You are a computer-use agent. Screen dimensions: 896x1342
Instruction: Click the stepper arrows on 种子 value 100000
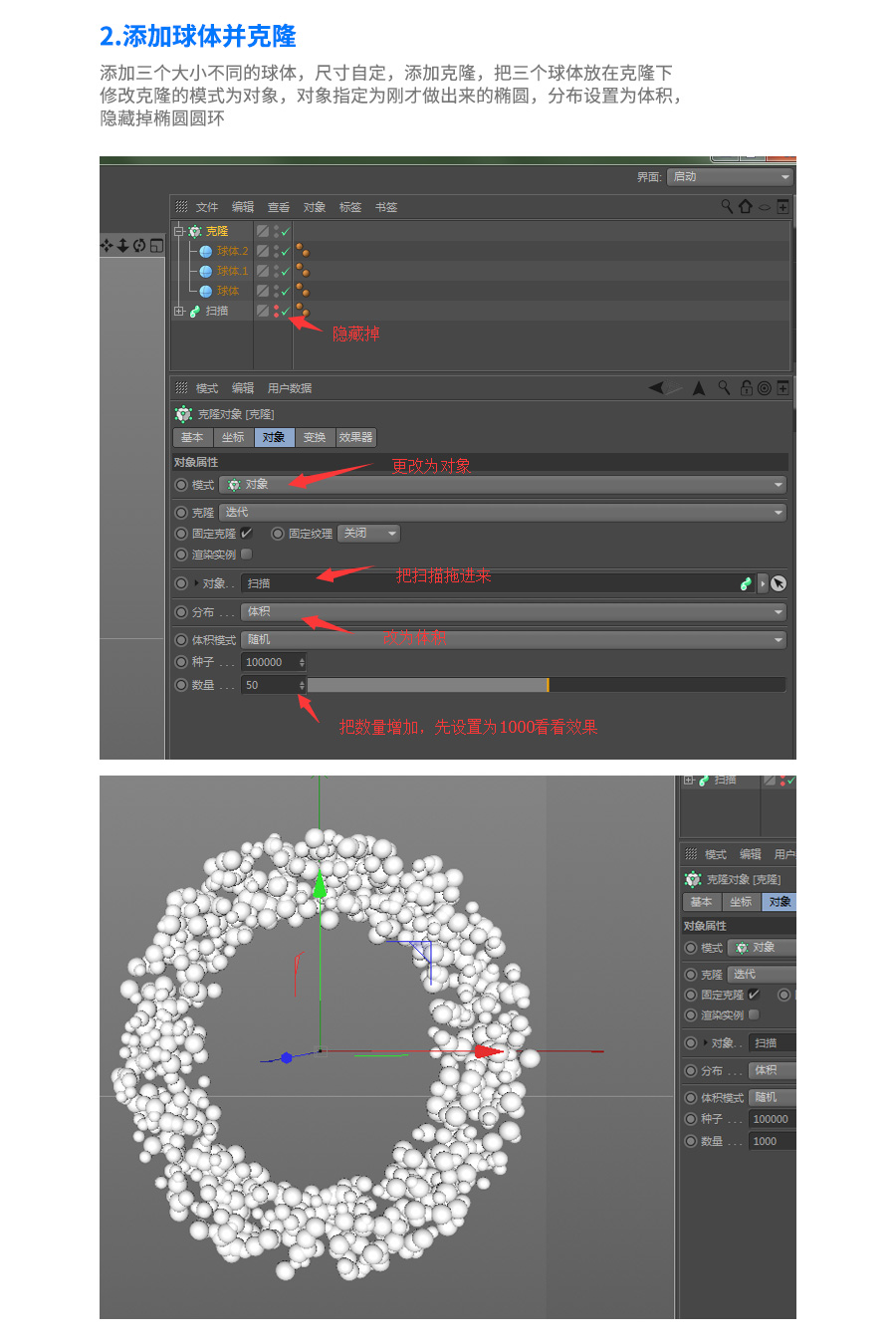[x=302, y=662]
